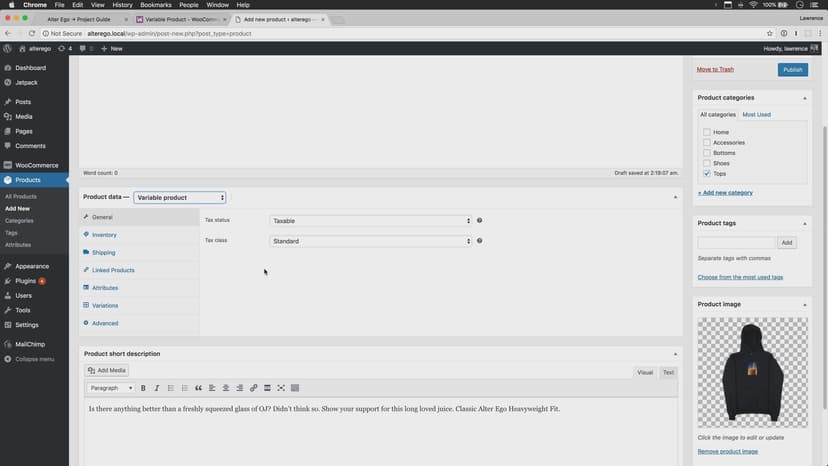Expand the Paragraph format dropdown
Viewport: 828px width, 466px height.
(110, 388)
